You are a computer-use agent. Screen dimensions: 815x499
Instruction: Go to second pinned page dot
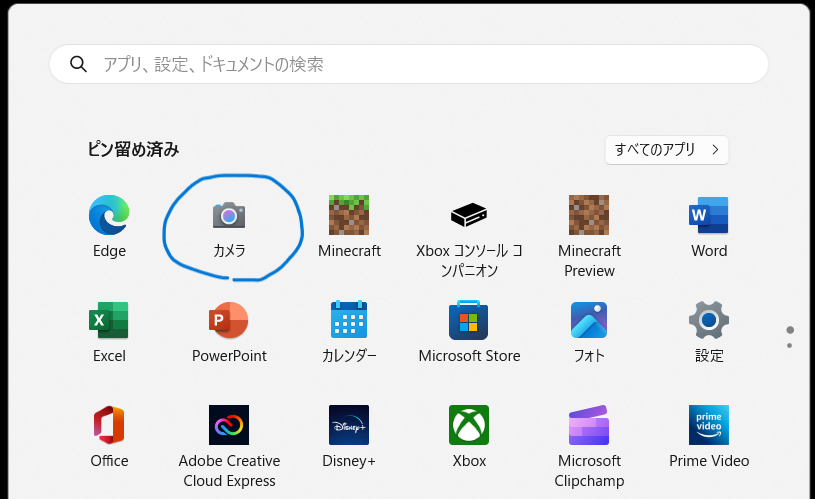pyautogui.click(x=790, y=346)
